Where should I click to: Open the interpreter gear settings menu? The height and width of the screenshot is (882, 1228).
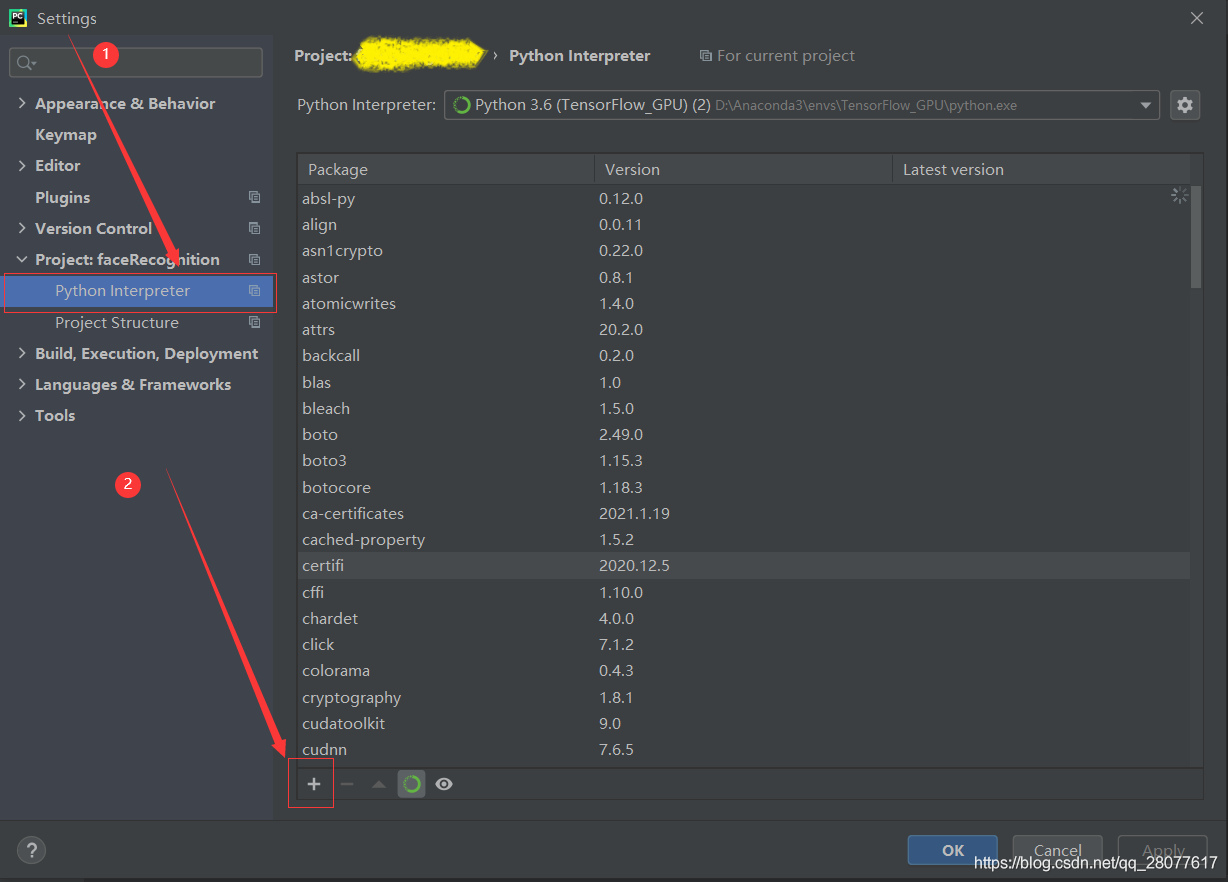(x=1185, y=104)
